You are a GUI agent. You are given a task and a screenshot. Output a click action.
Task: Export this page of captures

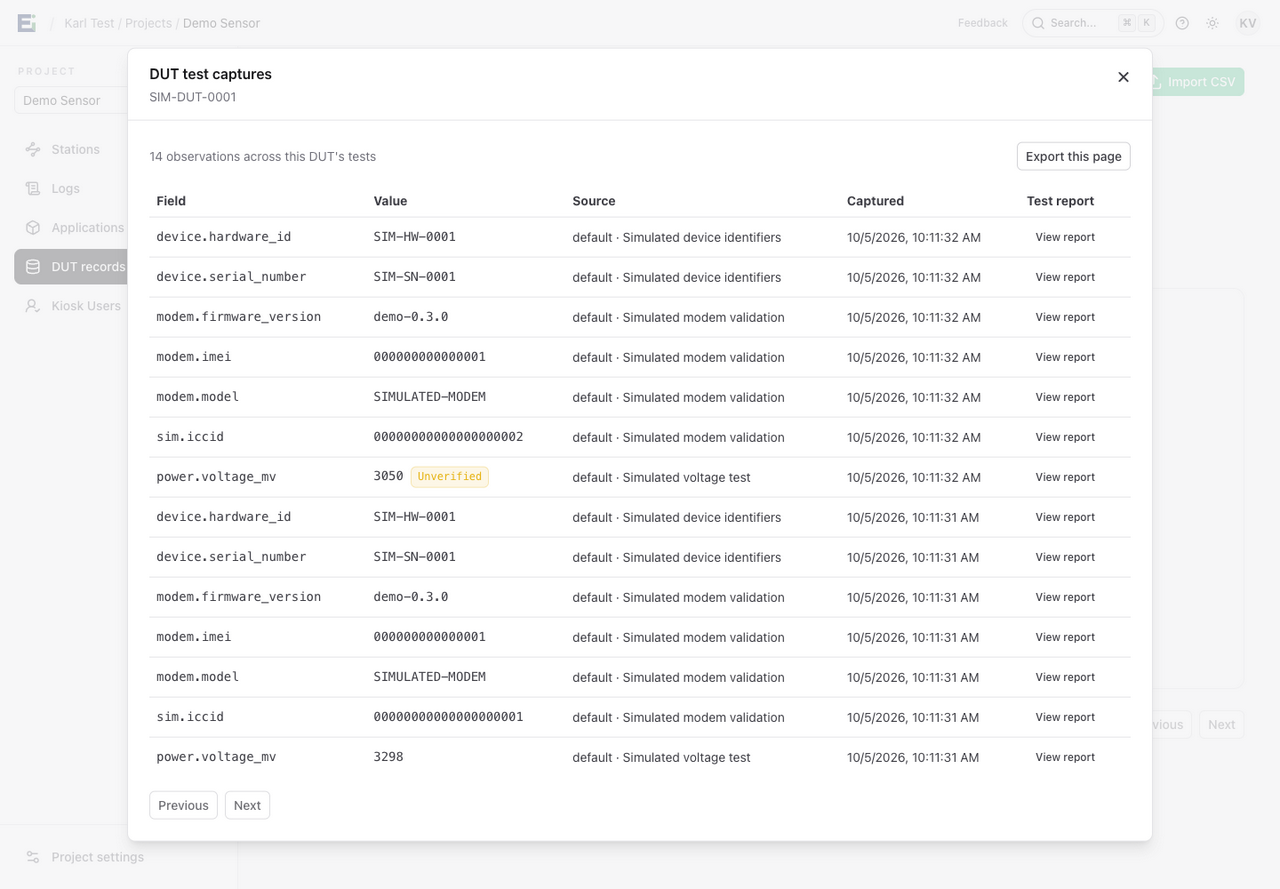coord(1073,156)
